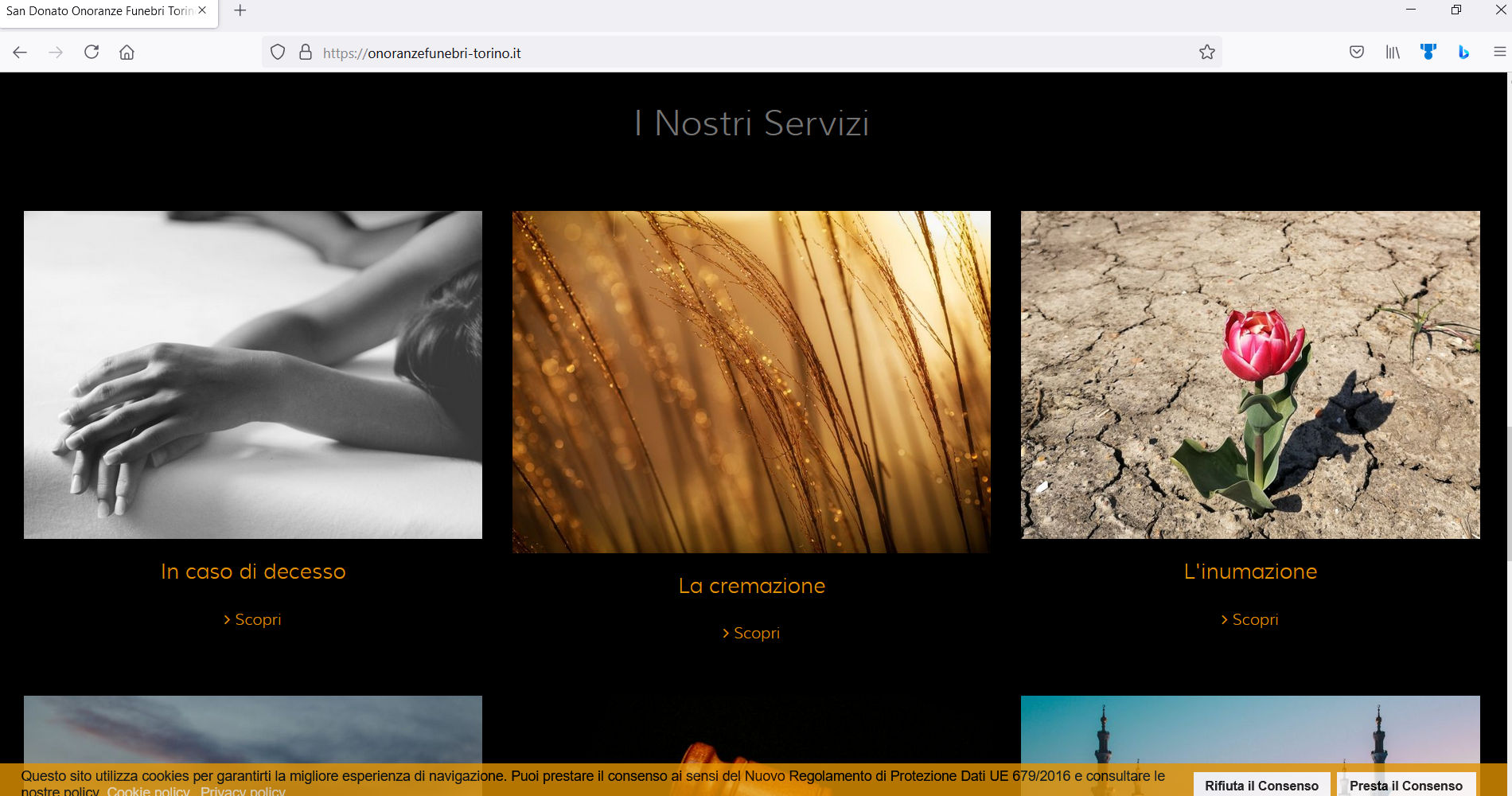Accept cookies with Presta il Consenso
The height and width of the screenshot is (796, 1512).
coord(1405,785)
